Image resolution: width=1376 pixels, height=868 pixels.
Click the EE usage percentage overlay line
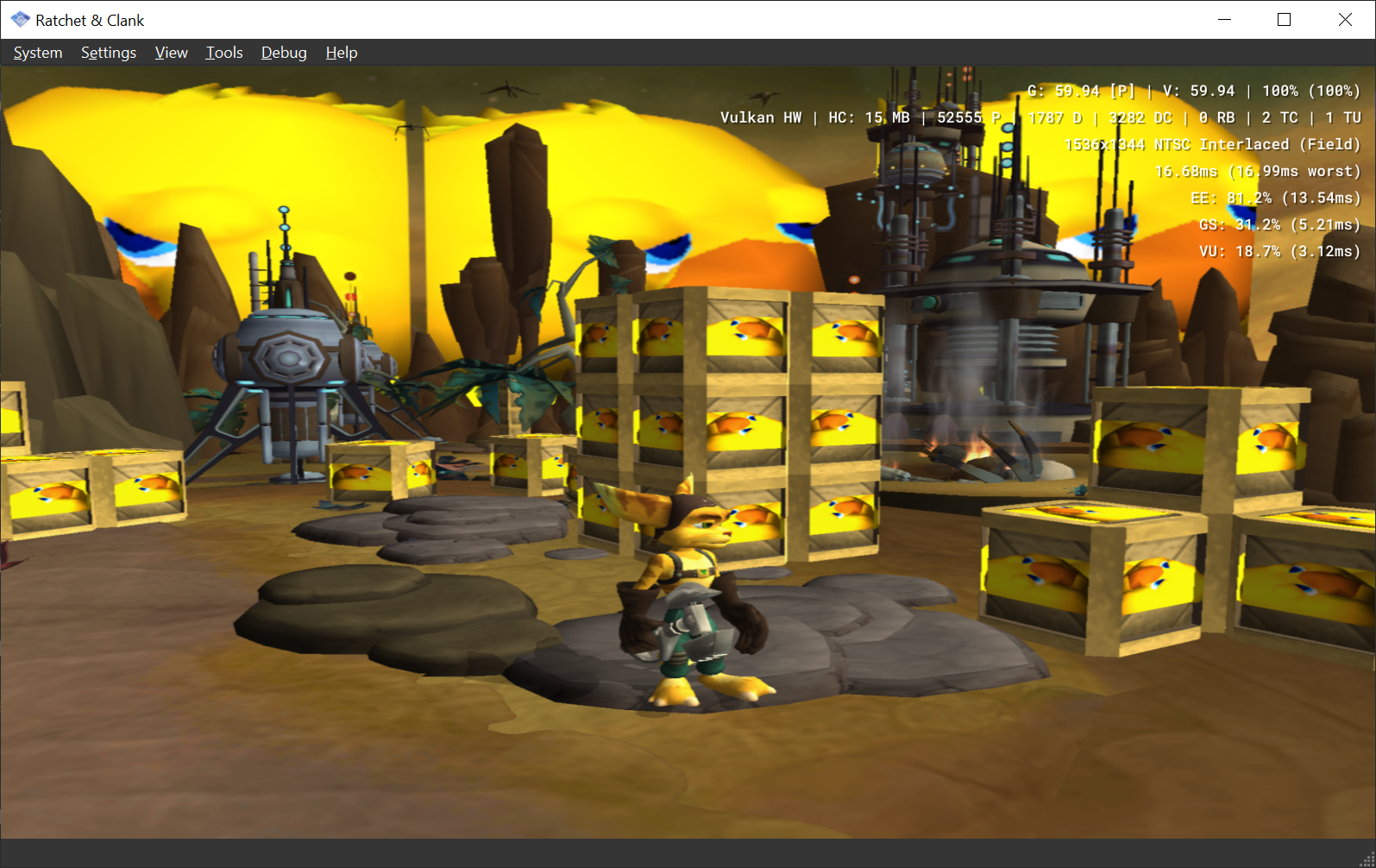[1275, 198]
